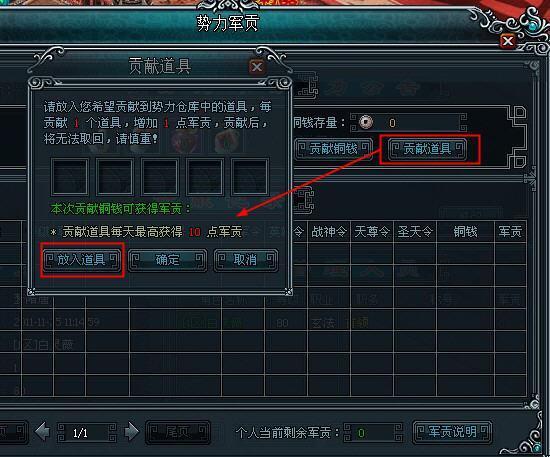Go to previous page arrow

point(42,432)
